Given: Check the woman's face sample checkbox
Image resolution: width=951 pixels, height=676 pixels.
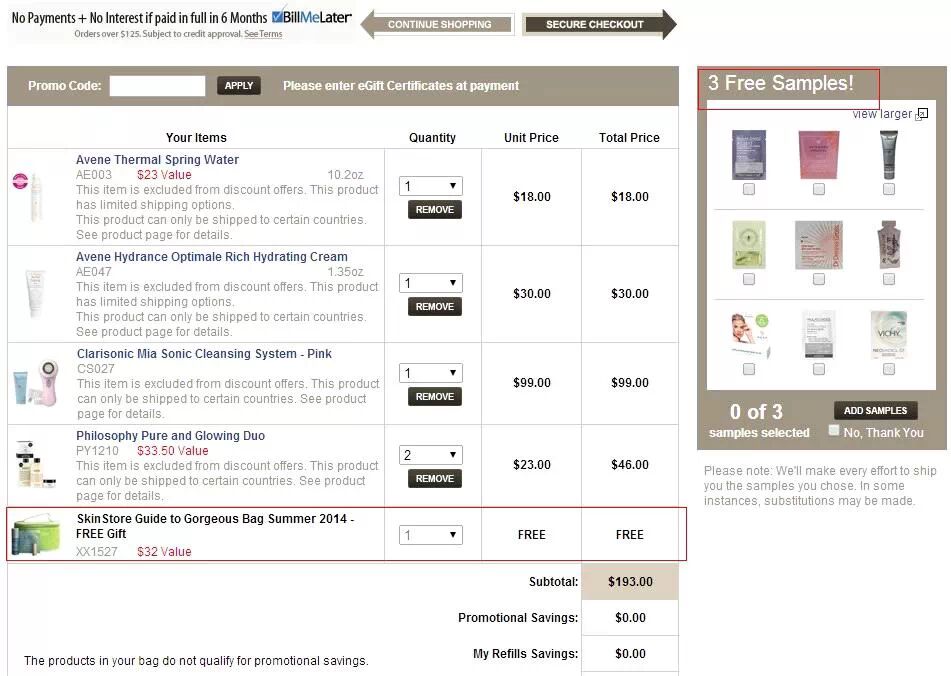Looking at the screenshot, I should tap(749, 369).
